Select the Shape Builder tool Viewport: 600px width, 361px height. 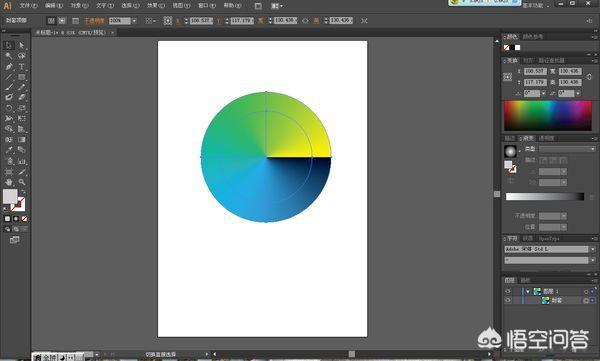(9, 129)
